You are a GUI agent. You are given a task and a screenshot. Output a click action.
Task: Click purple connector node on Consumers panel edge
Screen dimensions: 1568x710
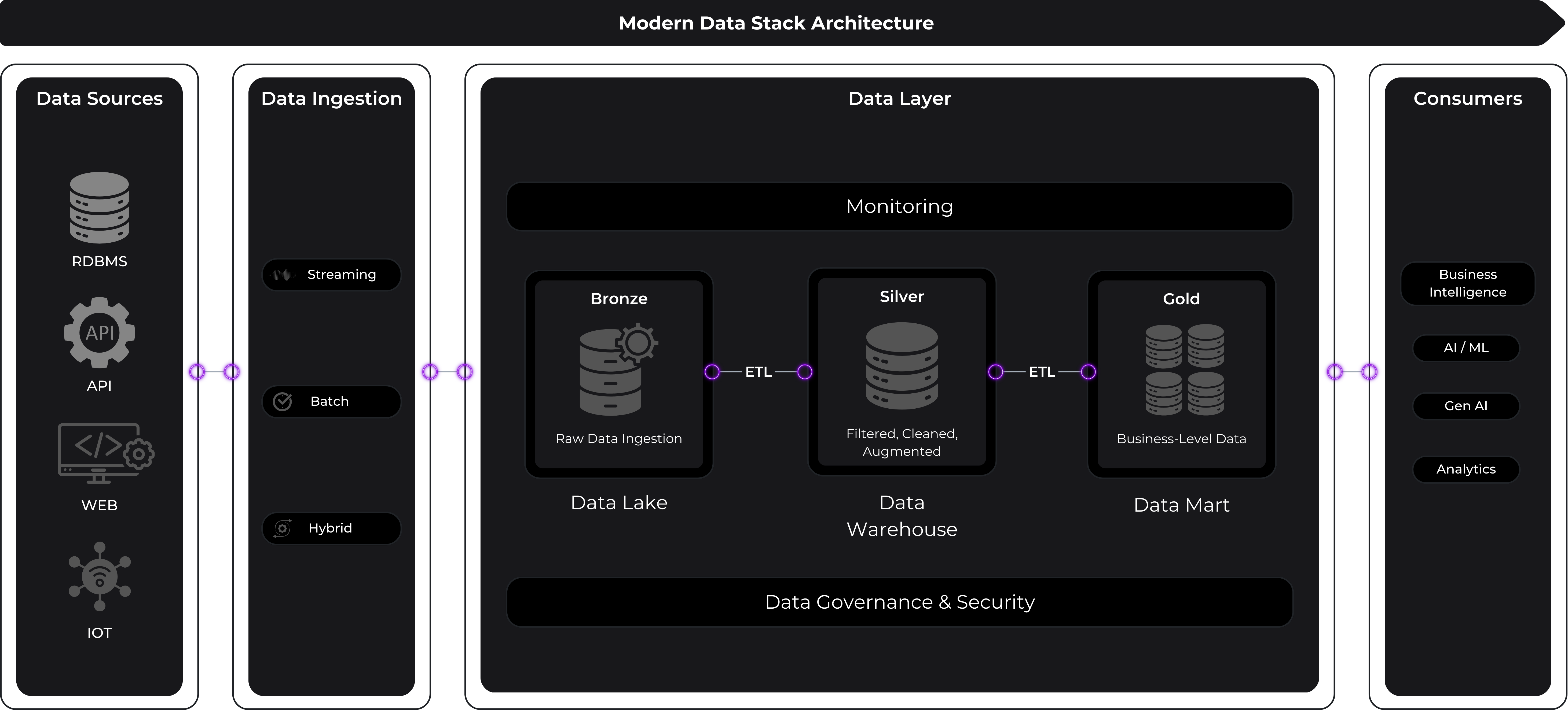(x=1369, y=372)
